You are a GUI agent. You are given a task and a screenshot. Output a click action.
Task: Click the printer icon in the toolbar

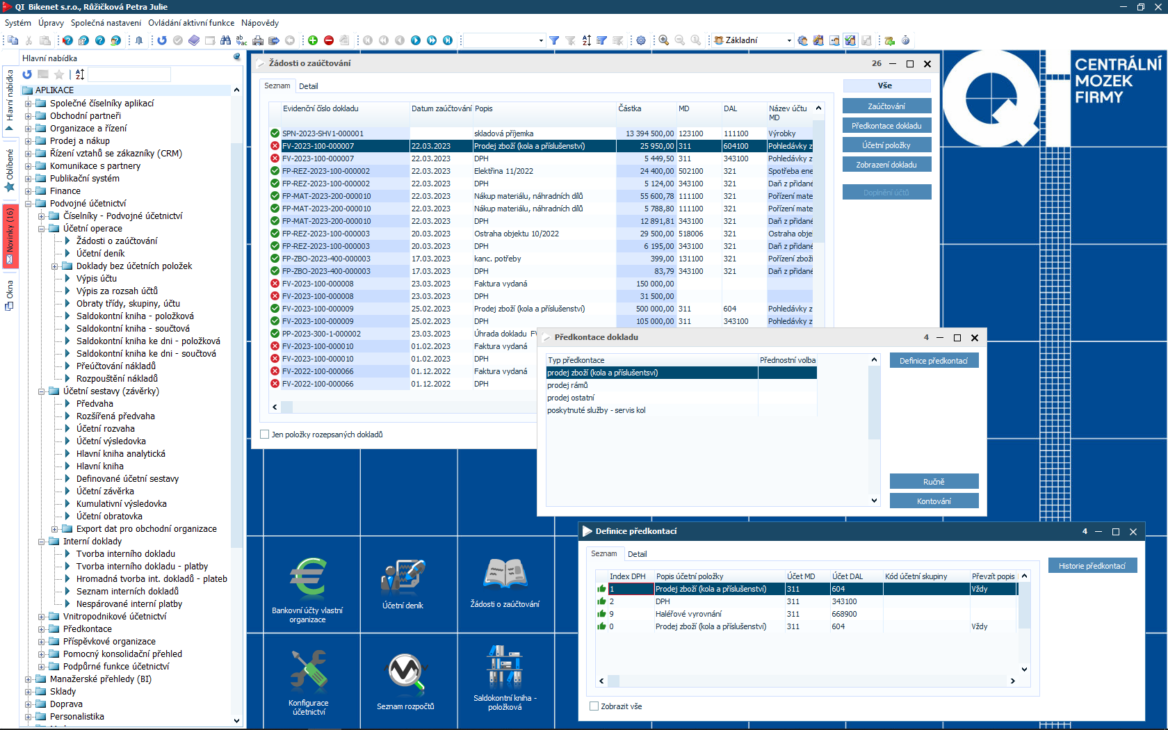258,41
